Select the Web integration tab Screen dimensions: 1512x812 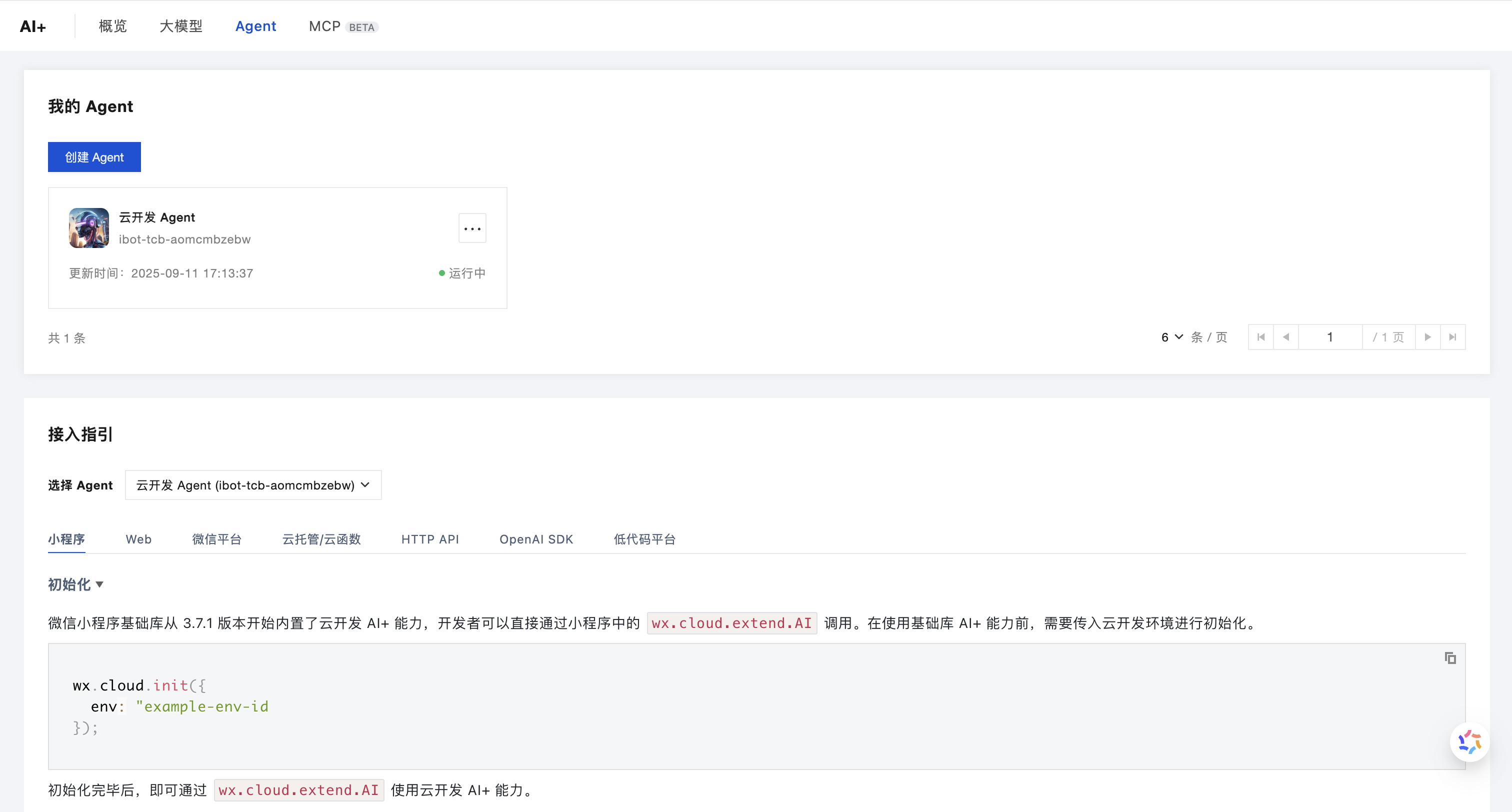click(x=138, y=539)
